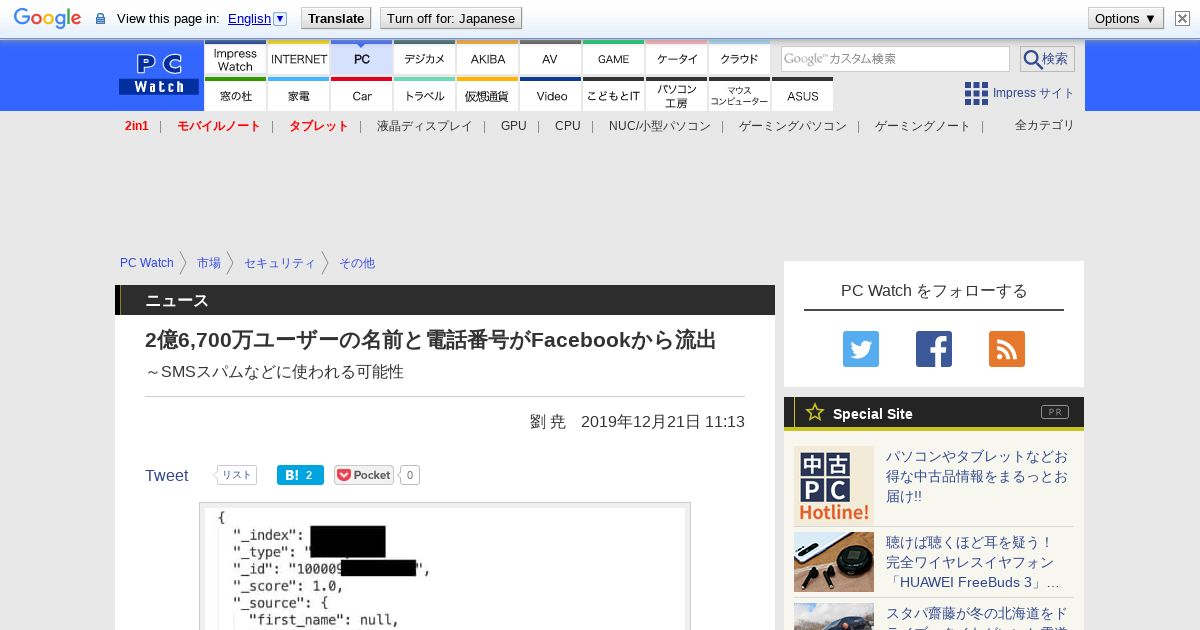The height and width of the screenshot is (630, 1200).
Task: Click the Pocket count bubble 0
Action: (x=410, y=475)
